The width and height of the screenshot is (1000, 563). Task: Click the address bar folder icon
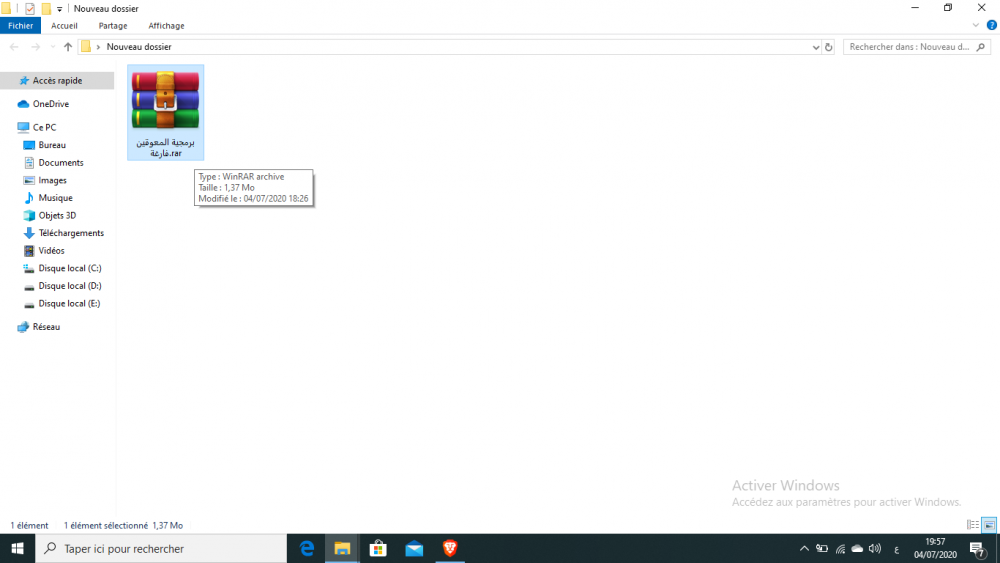pos(86,47)
